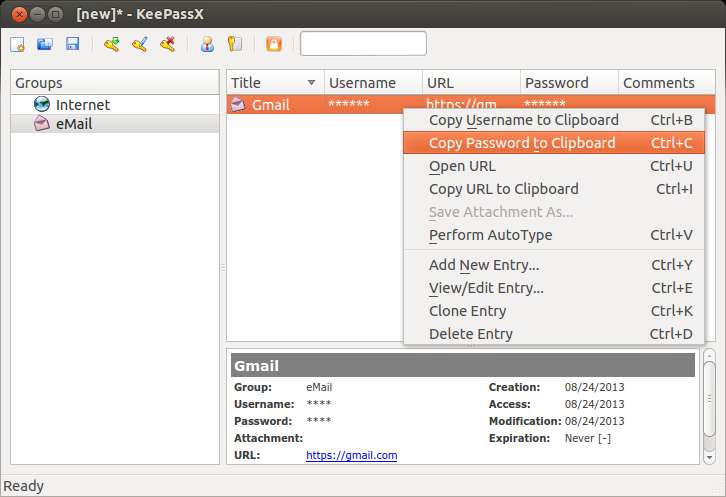The height and width of the screenshot is (497, 726).
Task: Click the Add New Entry key icon
Action: point(112,44)
